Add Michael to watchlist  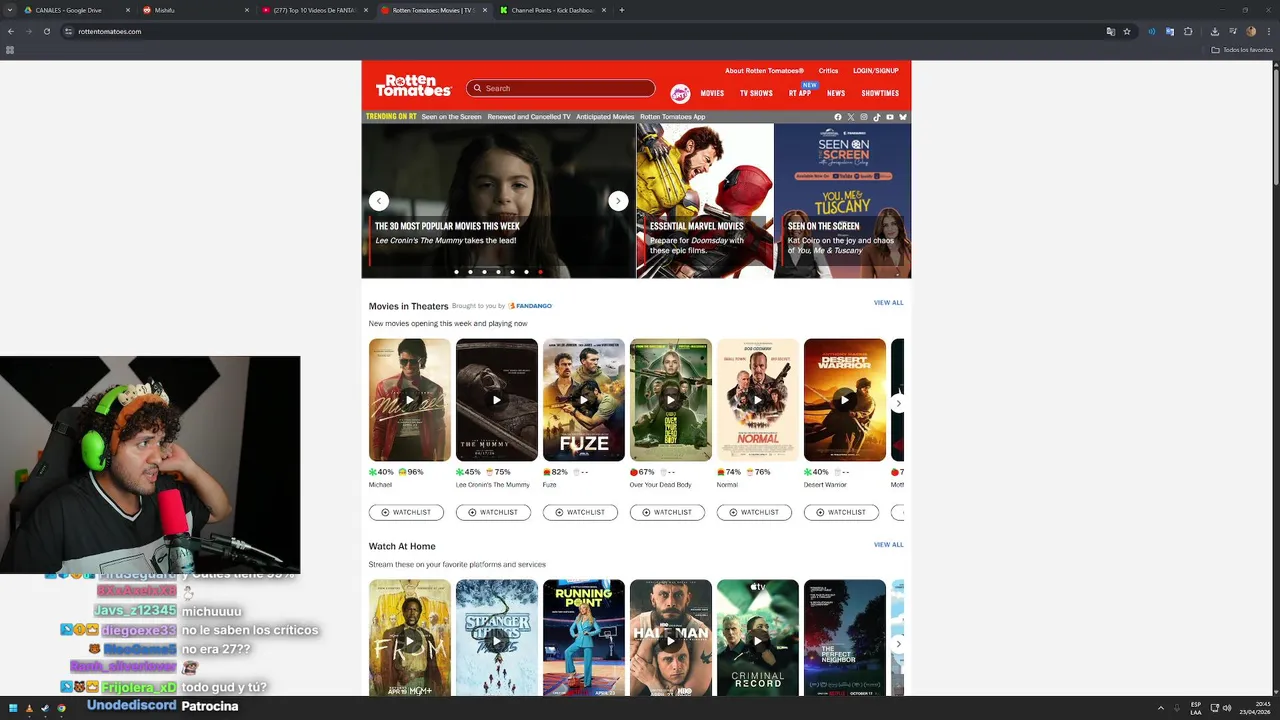coord(406,512)
